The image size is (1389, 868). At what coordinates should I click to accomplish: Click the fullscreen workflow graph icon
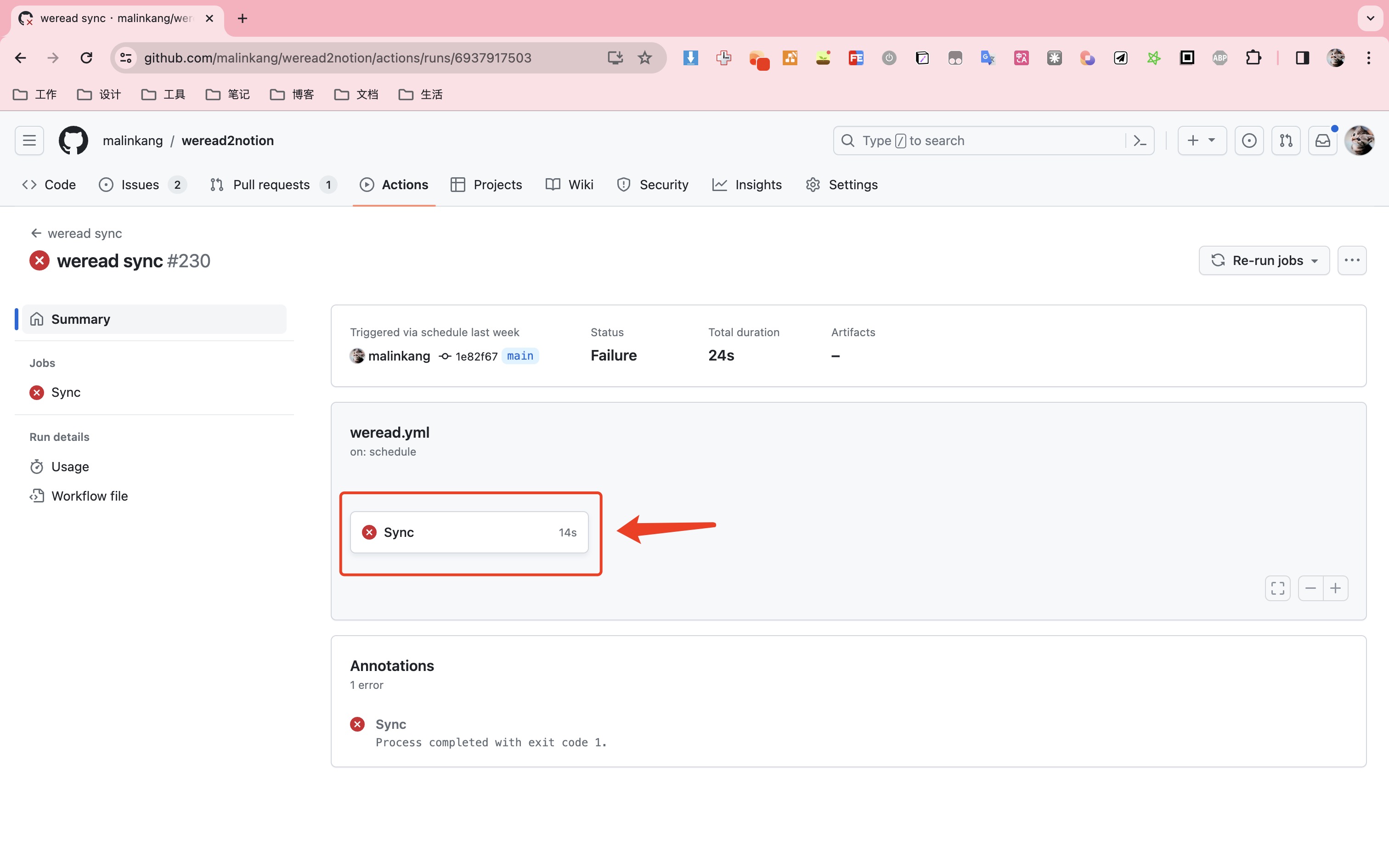pyautogui.click(x=1278, y=588)
